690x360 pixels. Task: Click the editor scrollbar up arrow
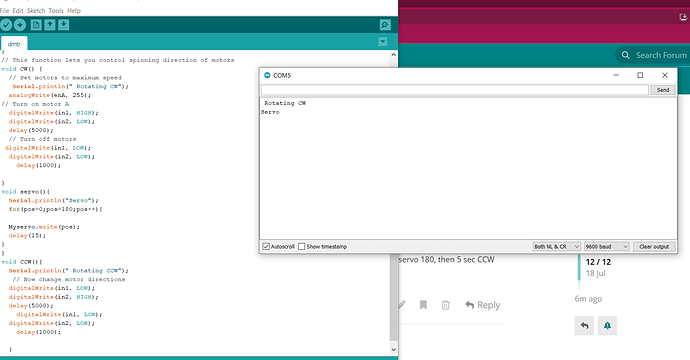[393, 55]
